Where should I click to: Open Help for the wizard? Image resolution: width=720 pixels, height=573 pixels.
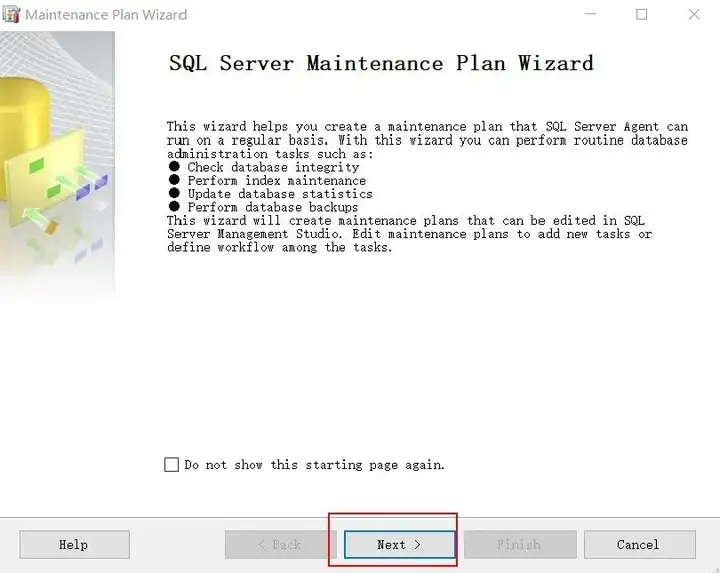click(74, 545)
